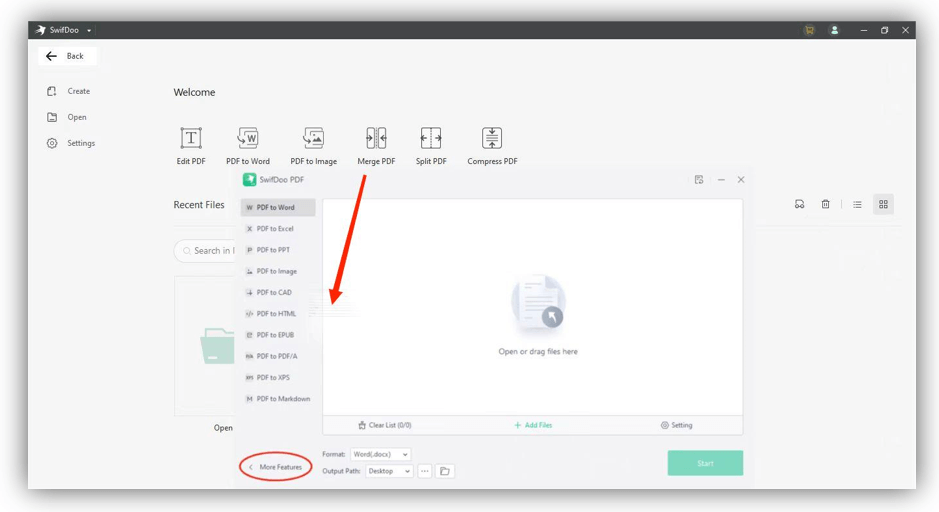Switch Recent Files to grid view
This screenshot has height=512, width=939.
[x=883, y=204]
